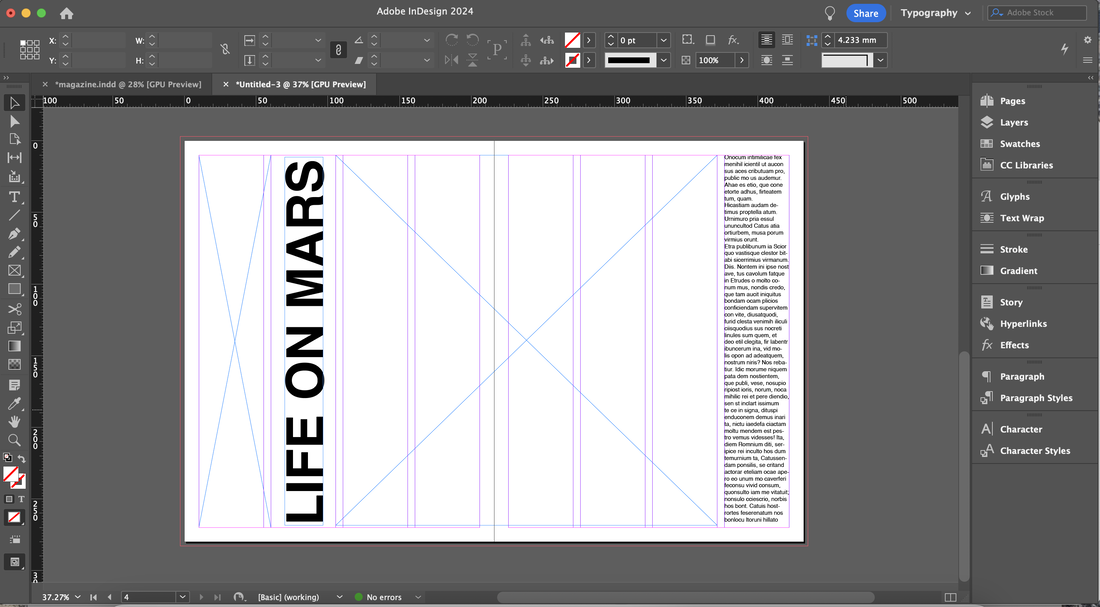Select the Pencil tool

pos(14,252)
